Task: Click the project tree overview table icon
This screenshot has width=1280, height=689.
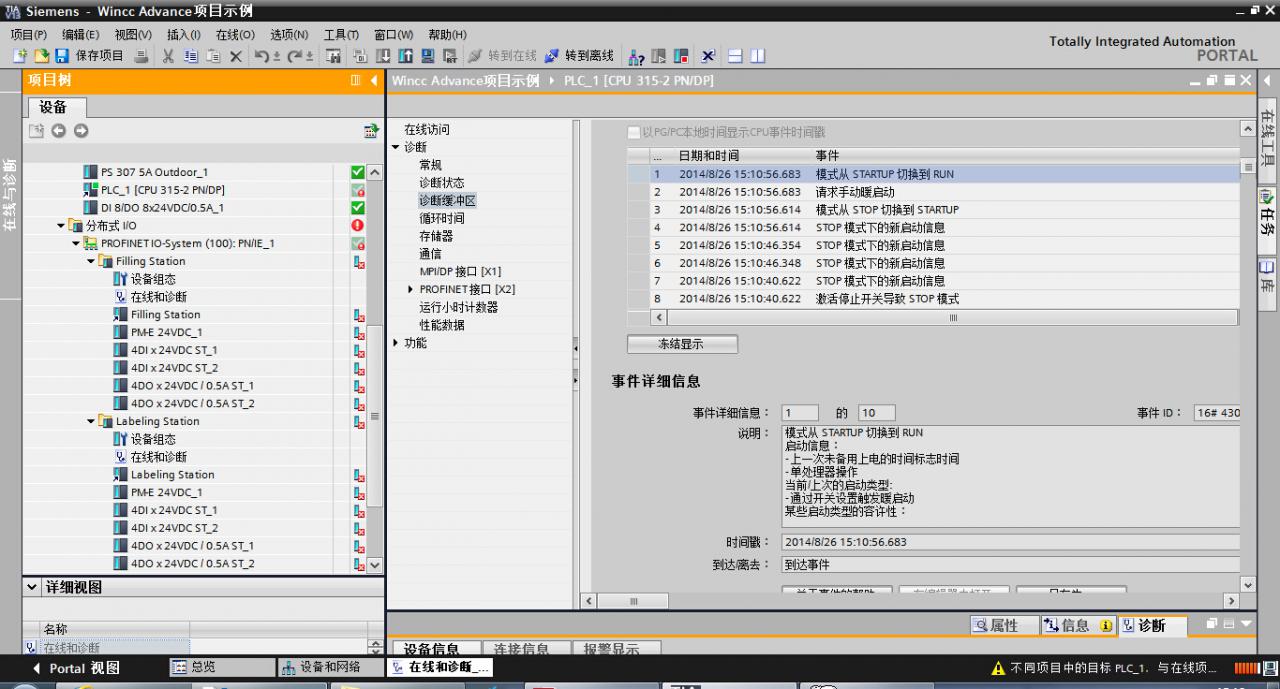Action: pyautogui.click(x=372, y=131)
